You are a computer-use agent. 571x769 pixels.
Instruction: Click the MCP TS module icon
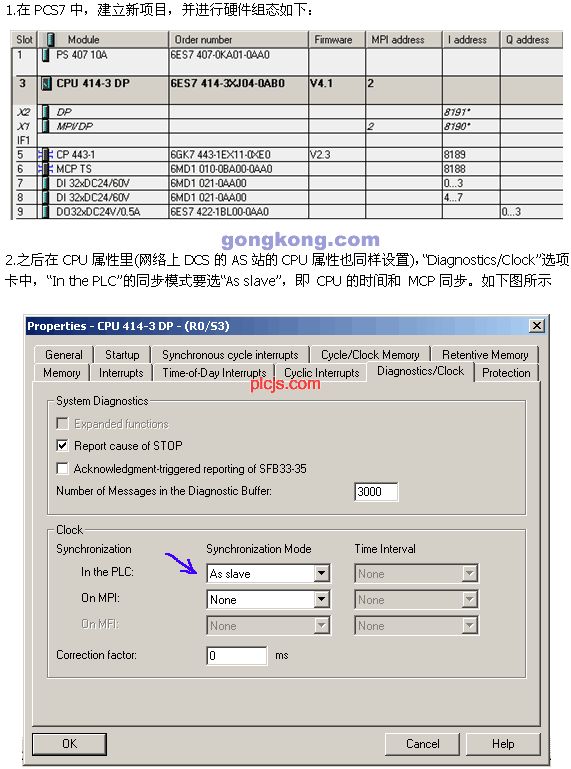(46, 169)
